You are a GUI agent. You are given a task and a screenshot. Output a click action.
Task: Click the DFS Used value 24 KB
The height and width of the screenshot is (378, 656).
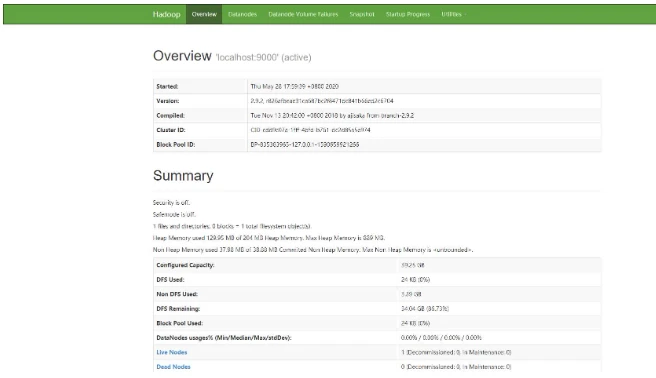pyautogui.click(x=415, y=280)
